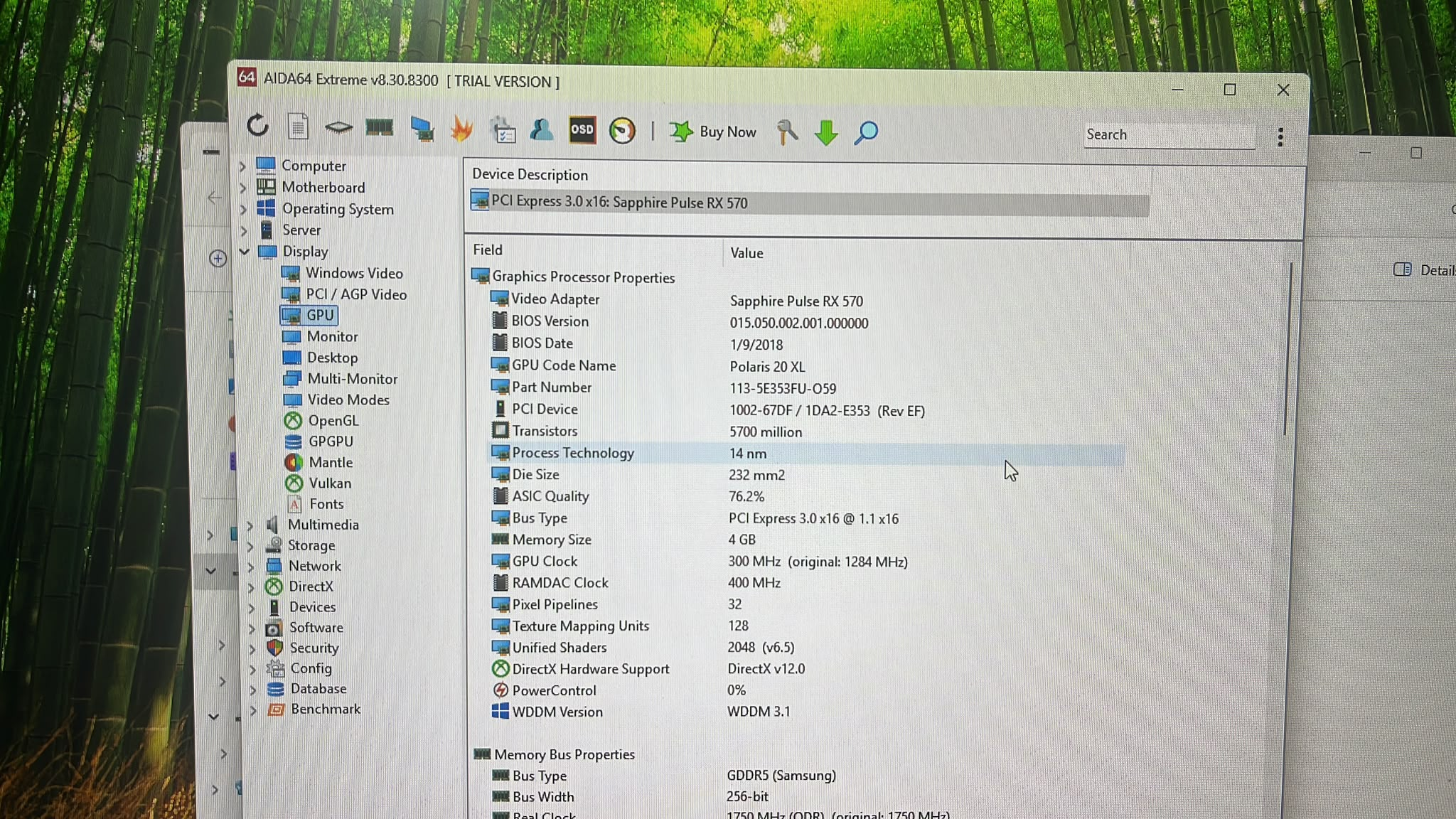Expand the DirectX tree node

coord(251,587)
